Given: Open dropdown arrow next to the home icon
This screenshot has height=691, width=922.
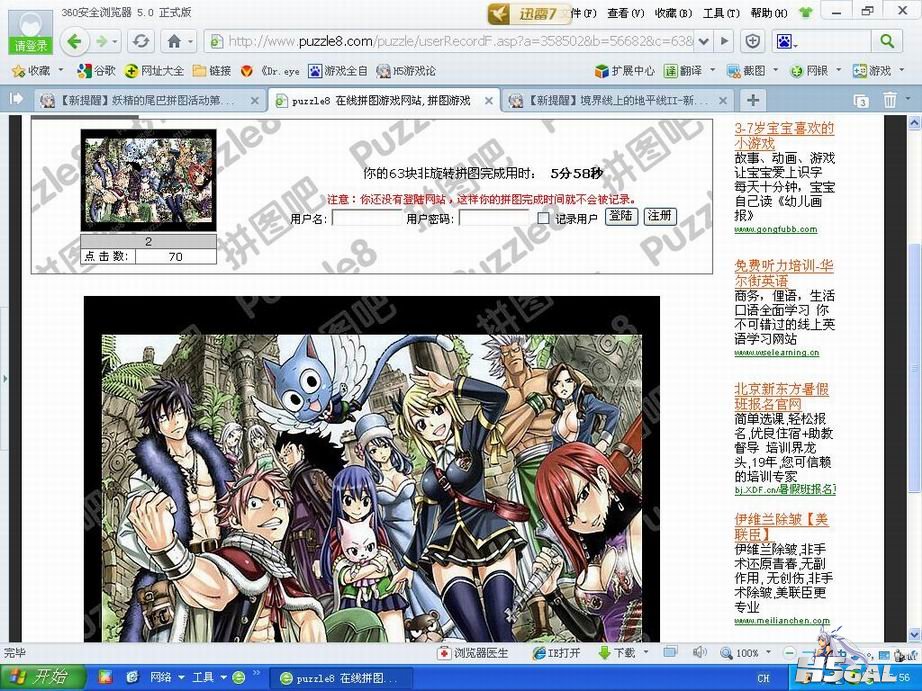Looking at the screenshot, I should pos(191,42).
